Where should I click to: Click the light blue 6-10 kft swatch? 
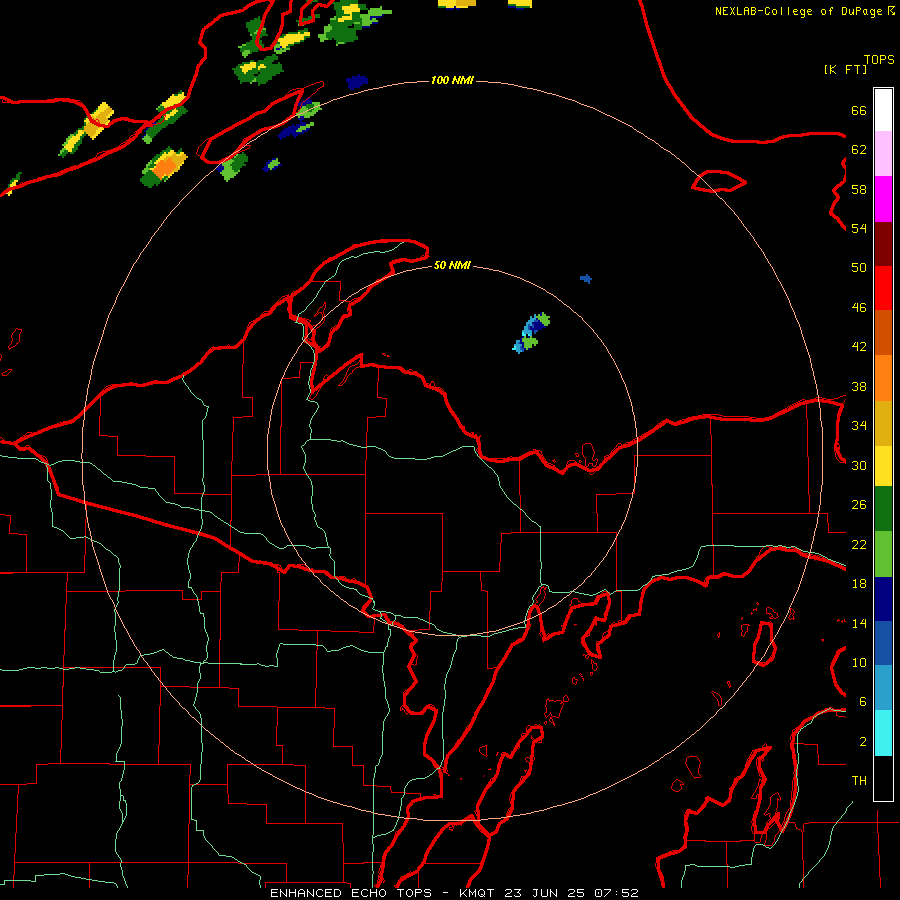[883, 688]
